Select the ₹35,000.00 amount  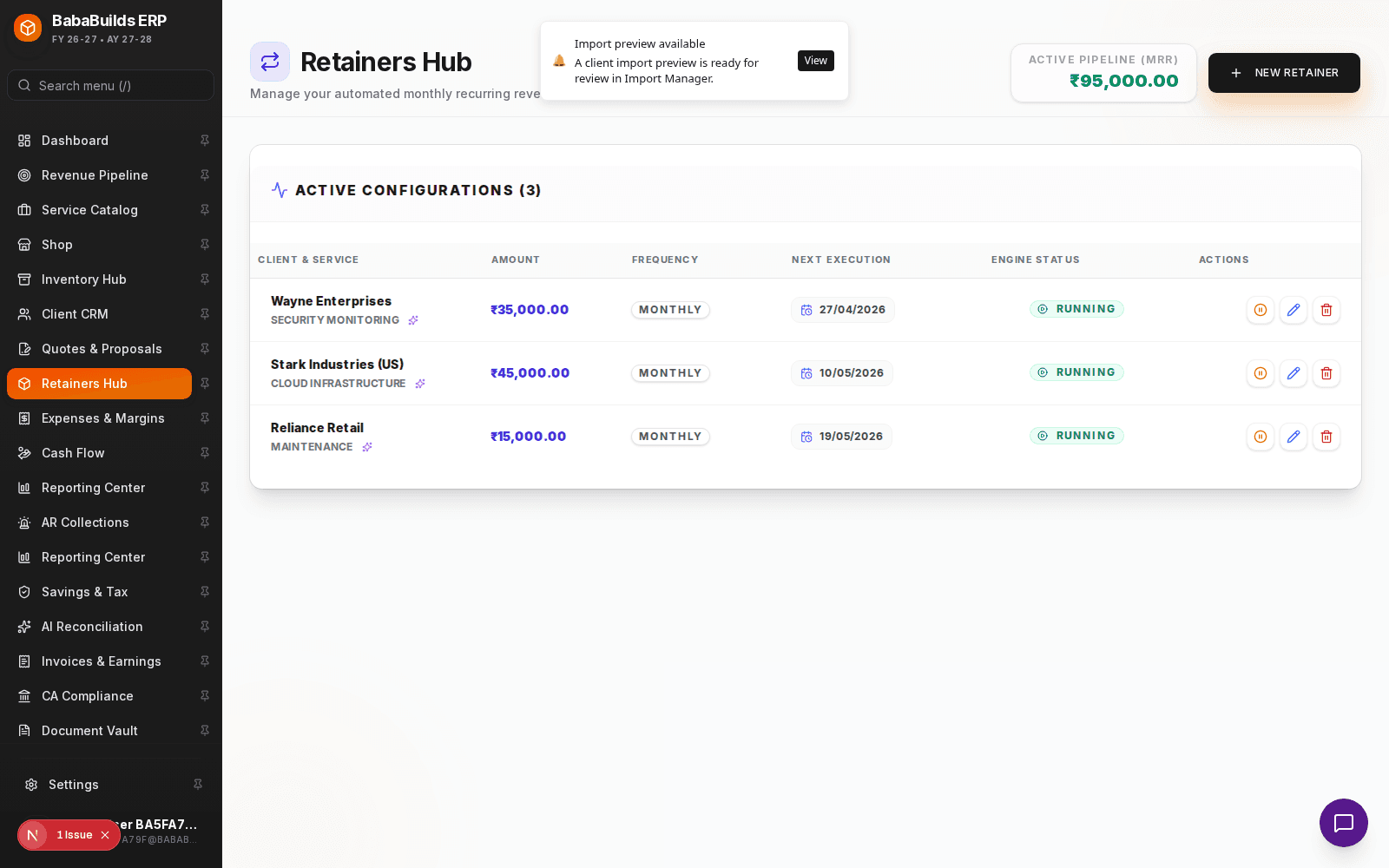pyautogui.click(x=530, y=310)
